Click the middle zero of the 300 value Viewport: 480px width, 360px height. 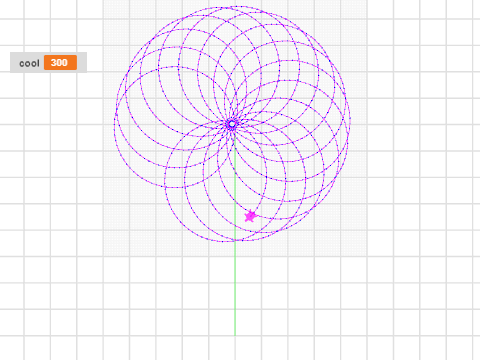click(59, 63)
